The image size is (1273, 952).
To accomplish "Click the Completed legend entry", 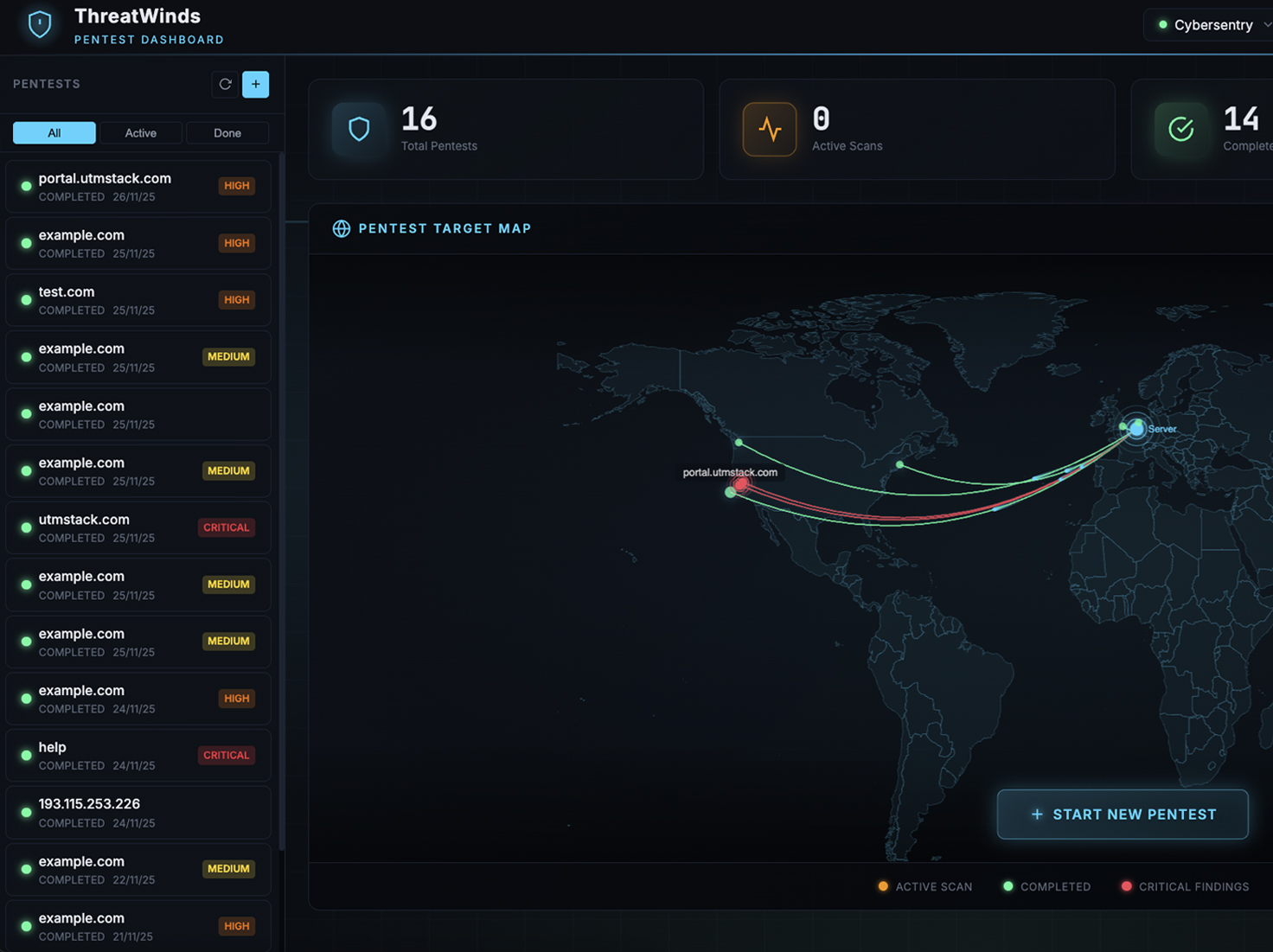I will 1047,886.
